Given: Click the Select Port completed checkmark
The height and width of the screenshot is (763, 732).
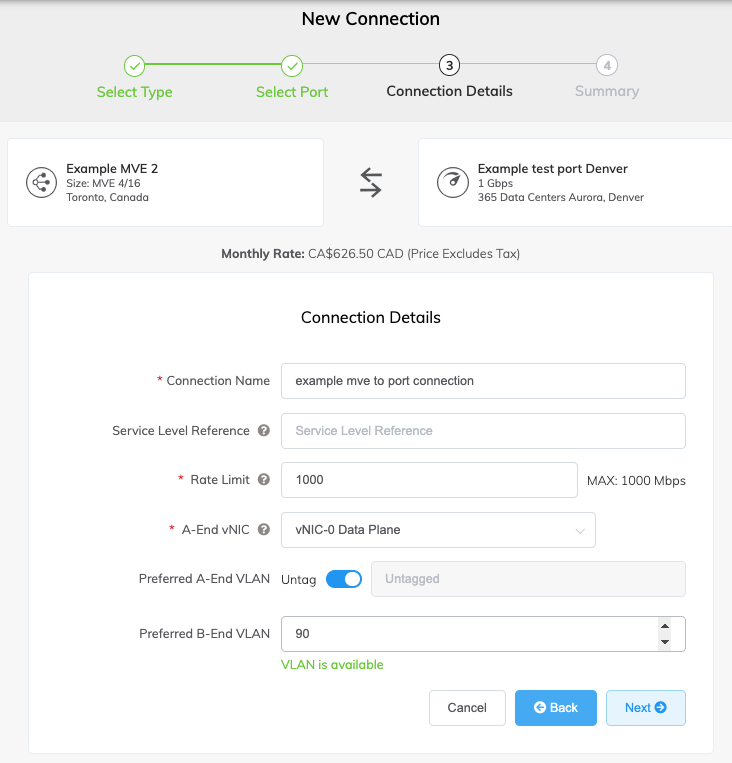Looking at the screenshot, I should [292, 66].
